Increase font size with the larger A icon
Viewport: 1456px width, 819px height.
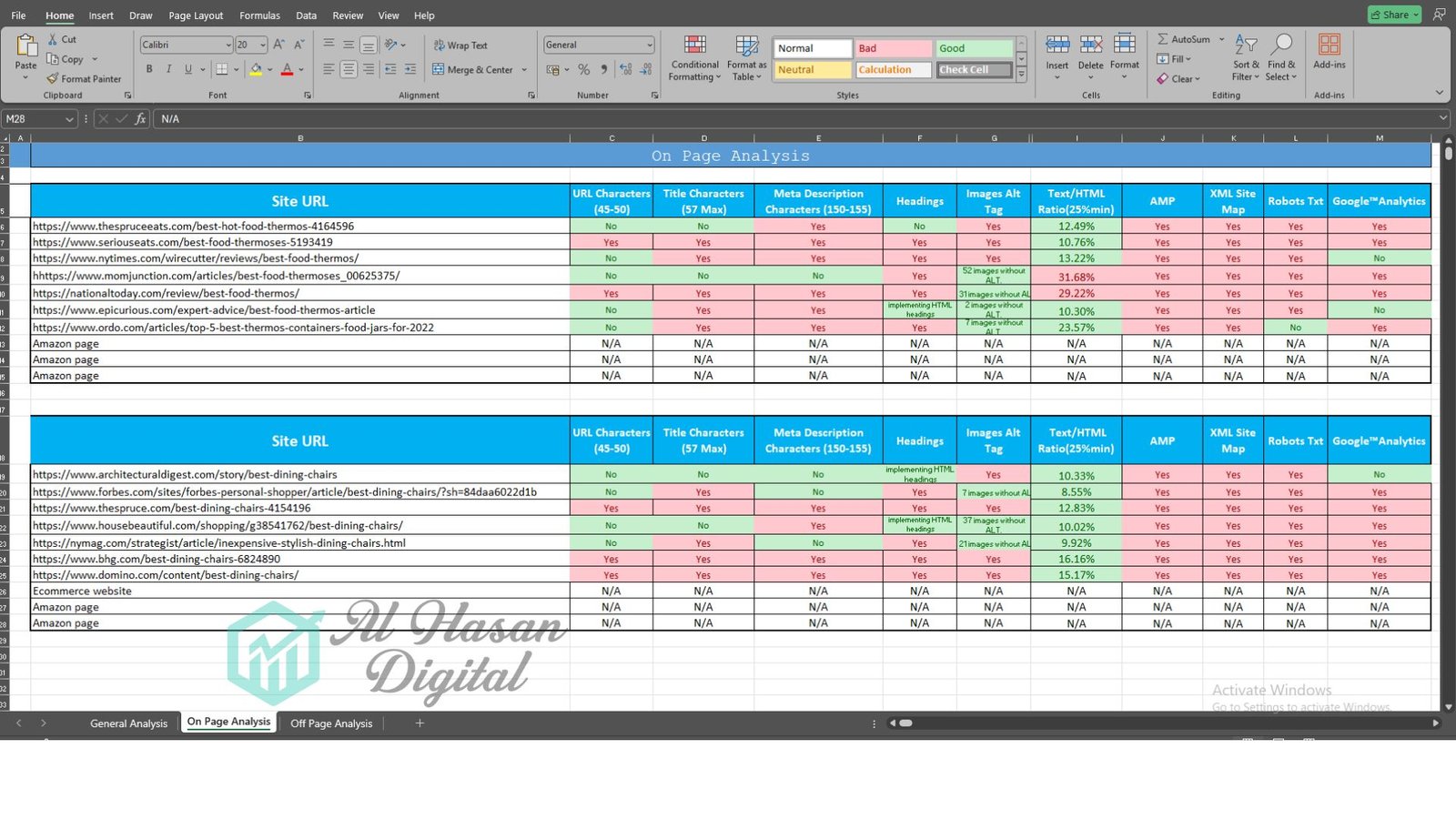279,45
